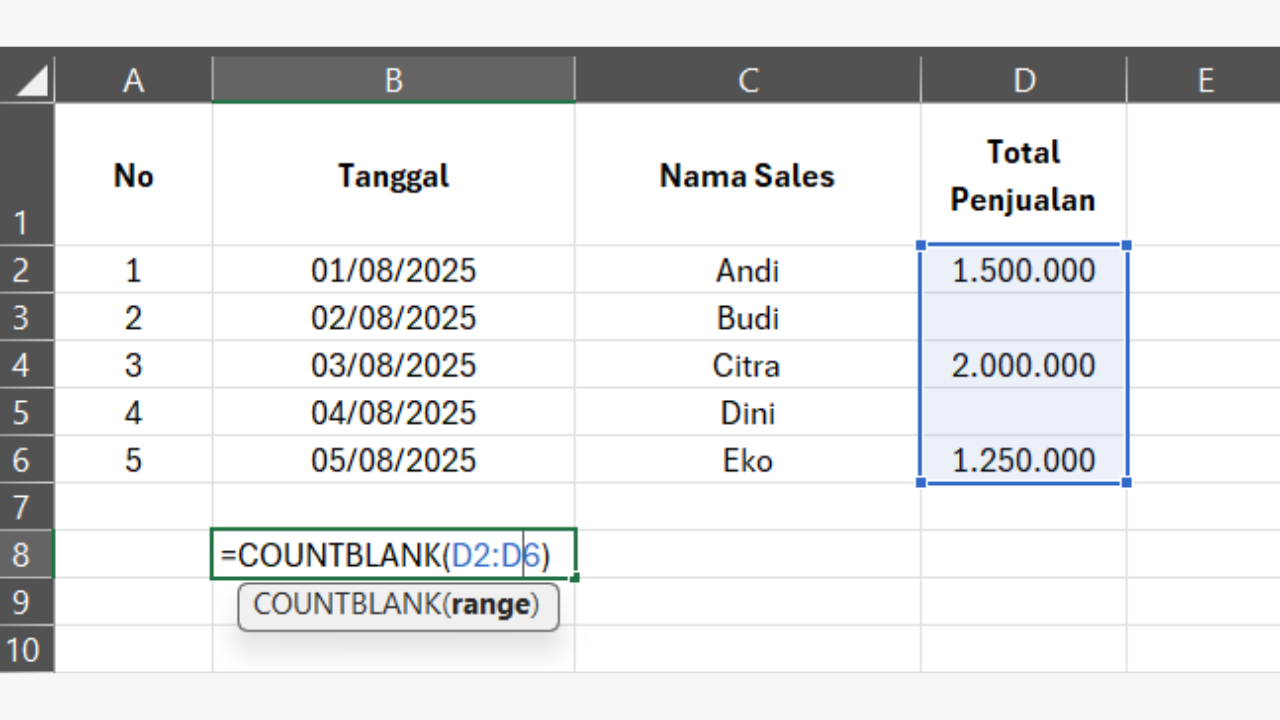1280x720 pixels.
Task: Select column D header
Action: click(x=1023, y=80)
